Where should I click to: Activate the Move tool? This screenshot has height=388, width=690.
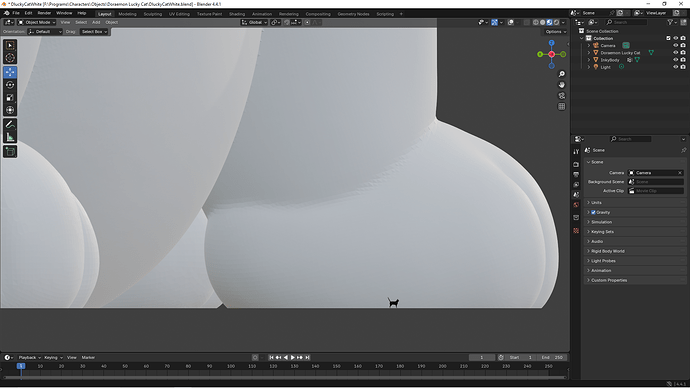click(10, 72)
